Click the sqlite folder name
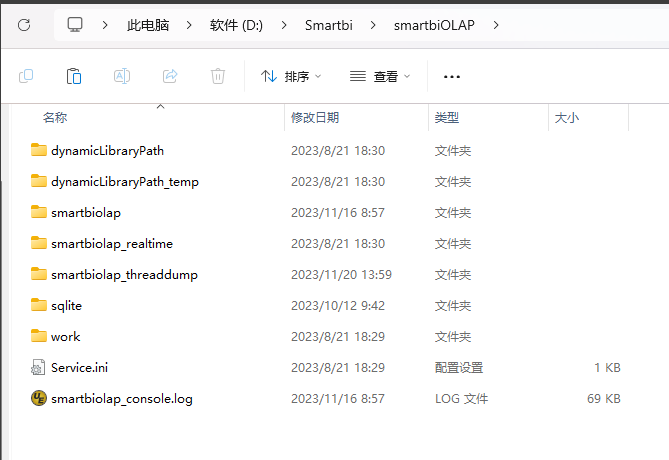The image size is (669, 460). (66, 306)
